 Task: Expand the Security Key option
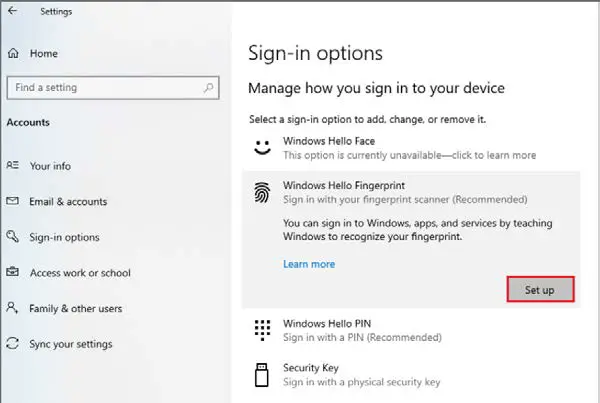(x=411, y=375)
